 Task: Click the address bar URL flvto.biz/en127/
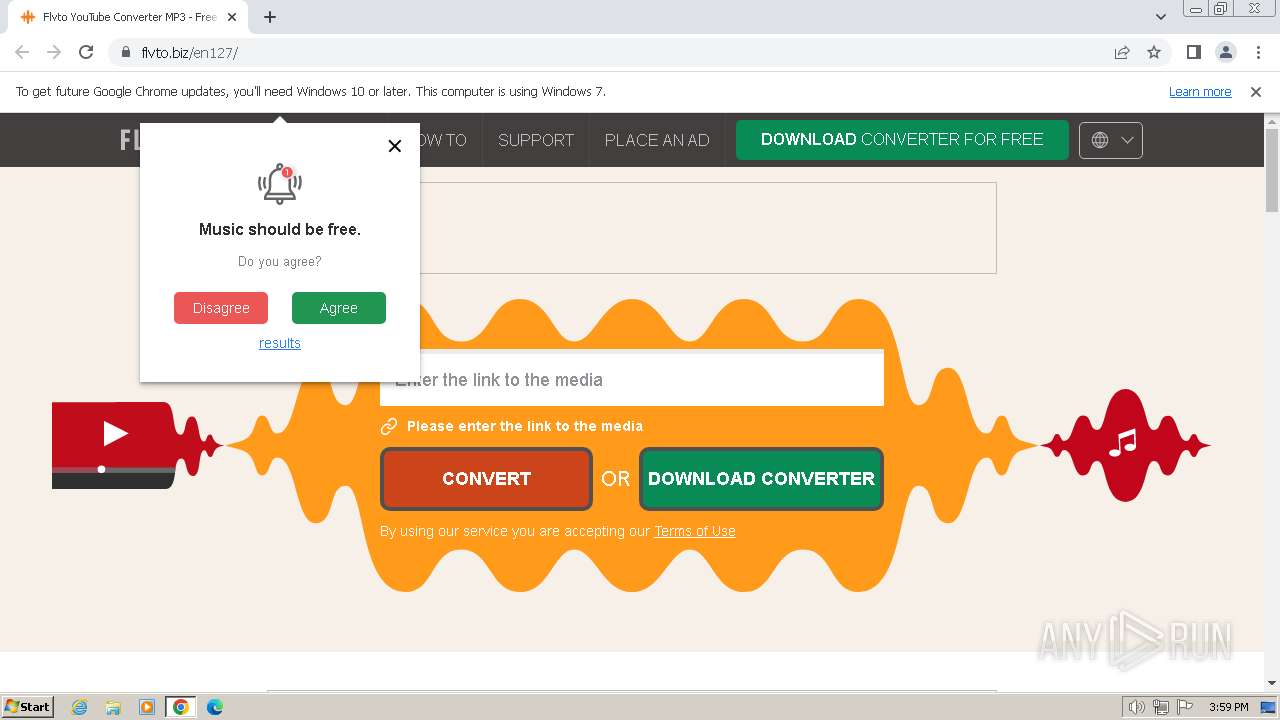click(190, 52)
